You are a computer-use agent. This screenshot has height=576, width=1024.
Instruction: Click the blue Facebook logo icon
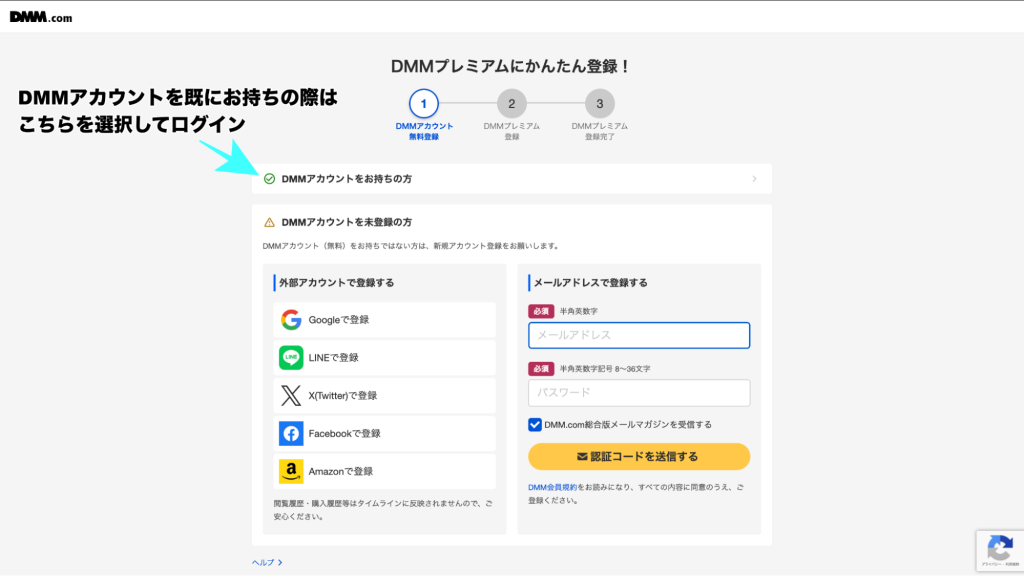click(291, 434)
